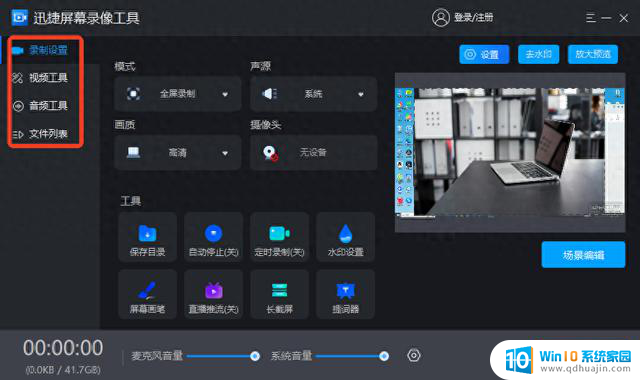Click the blue 设置 button

tap(484, 54)
